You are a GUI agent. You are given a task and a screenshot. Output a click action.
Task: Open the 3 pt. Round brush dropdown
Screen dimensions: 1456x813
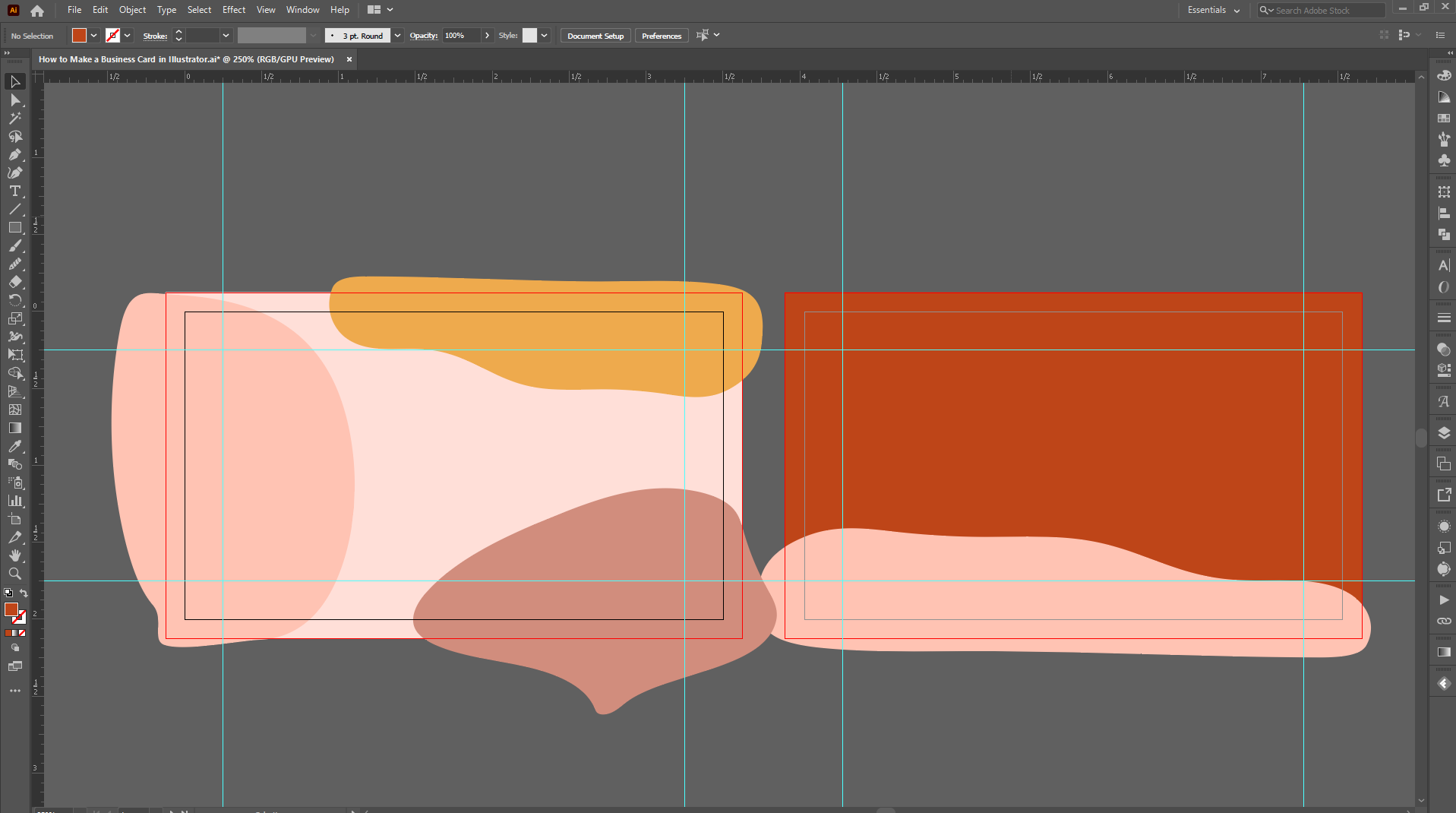point(397,36)
